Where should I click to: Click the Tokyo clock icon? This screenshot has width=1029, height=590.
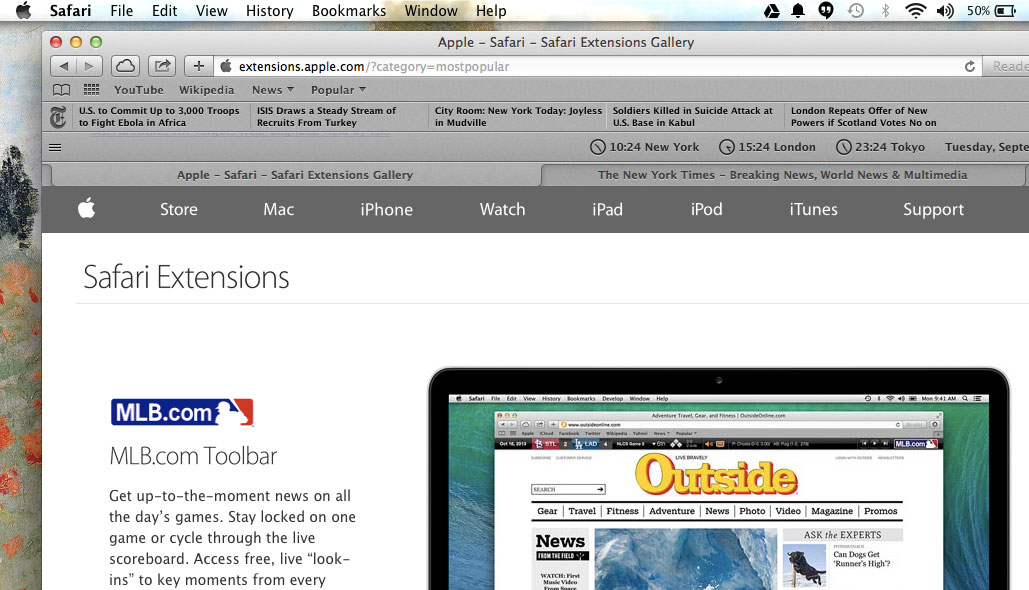(843, 147)
